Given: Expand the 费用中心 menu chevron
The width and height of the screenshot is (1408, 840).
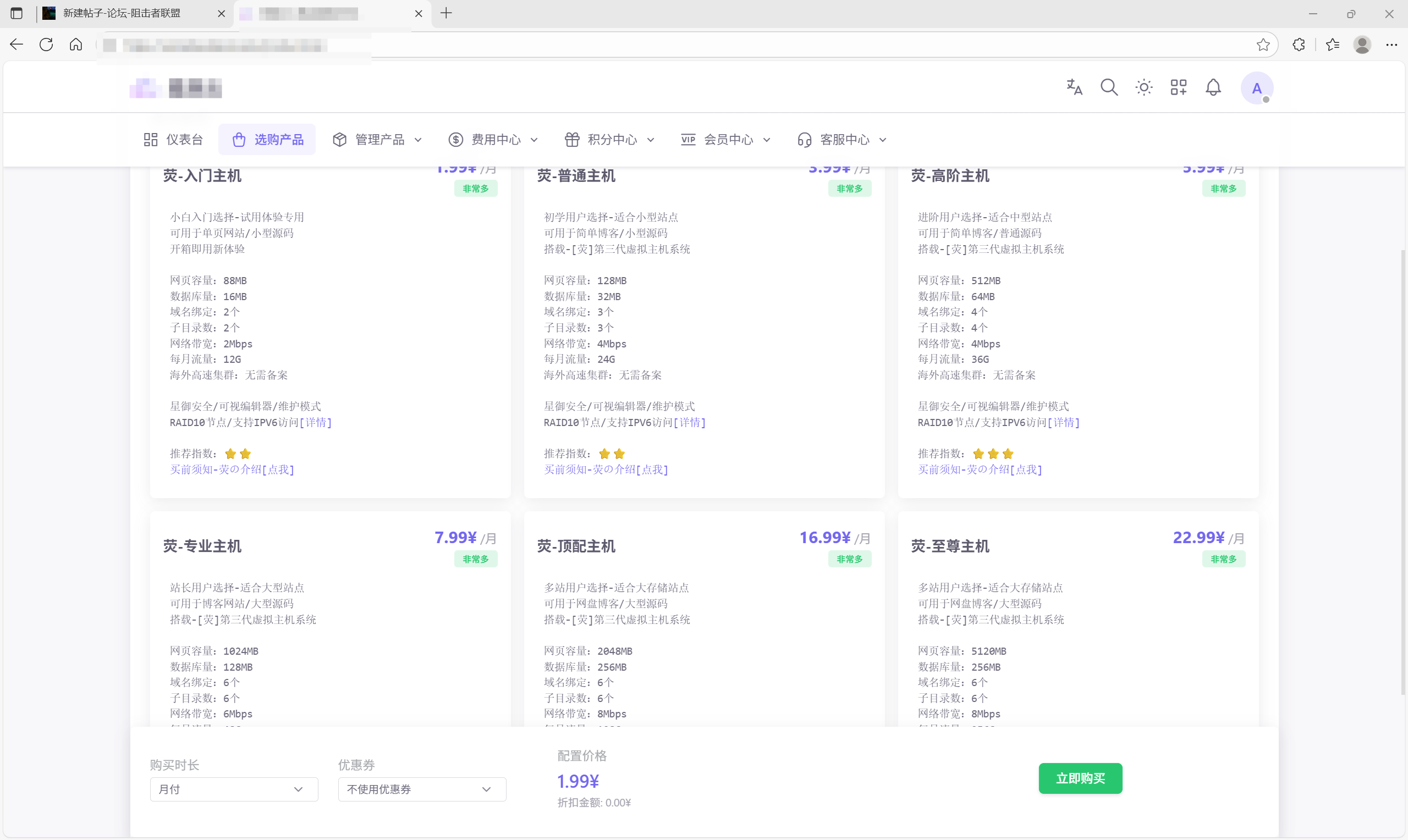Looking at the screenshot, I should [534, 139].
